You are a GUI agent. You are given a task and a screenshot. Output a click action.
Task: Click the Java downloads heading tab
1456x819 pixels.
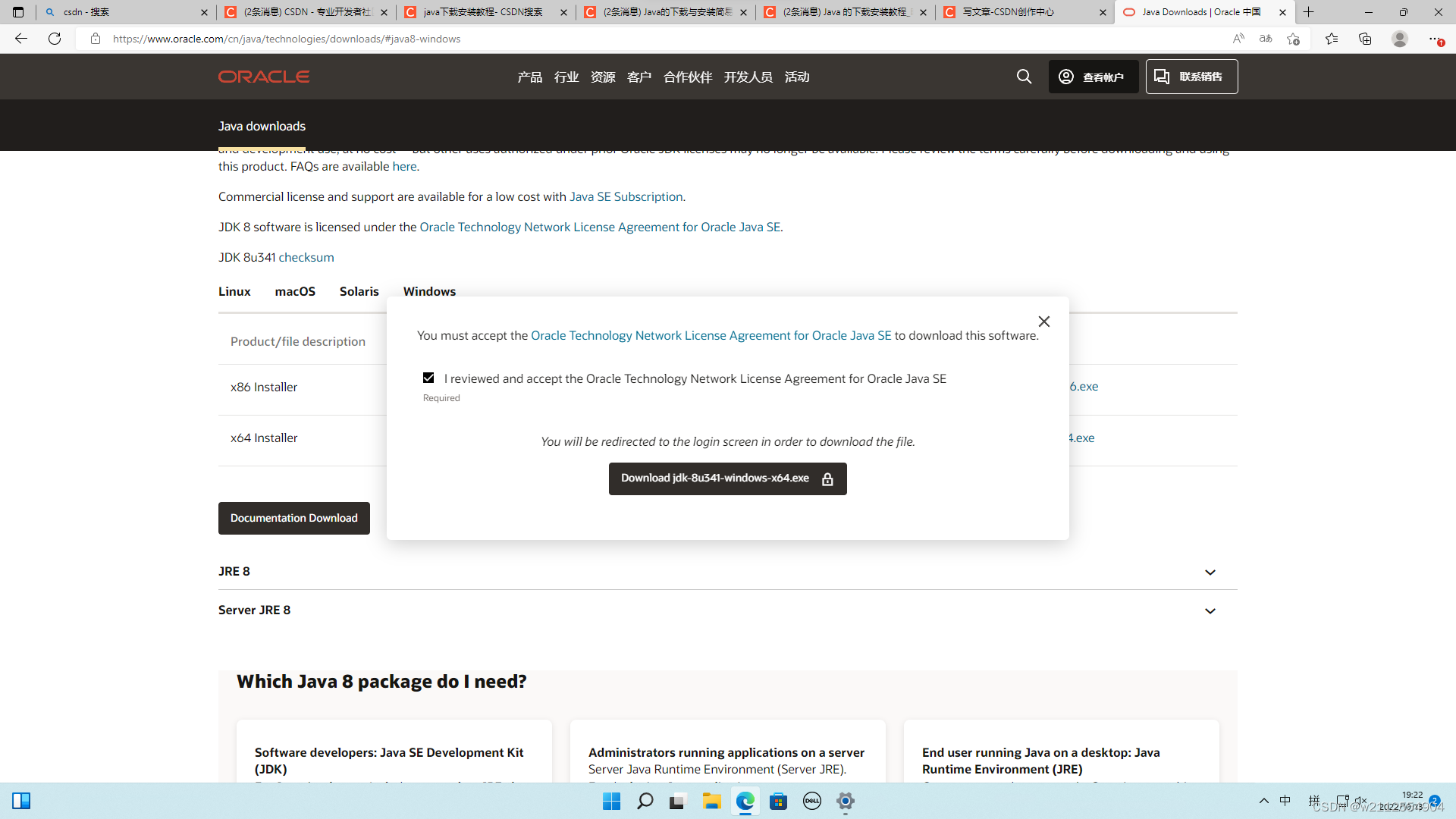[262, 126]
